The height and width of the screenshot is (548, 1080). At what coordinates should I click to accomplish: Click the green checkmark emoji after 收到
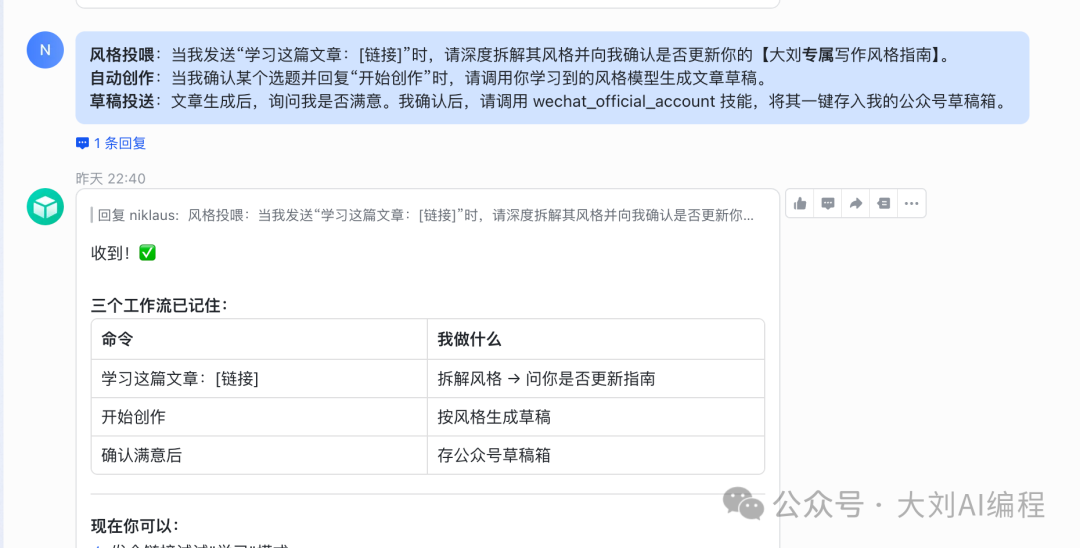pyautogui.click(x=147, y=253)
